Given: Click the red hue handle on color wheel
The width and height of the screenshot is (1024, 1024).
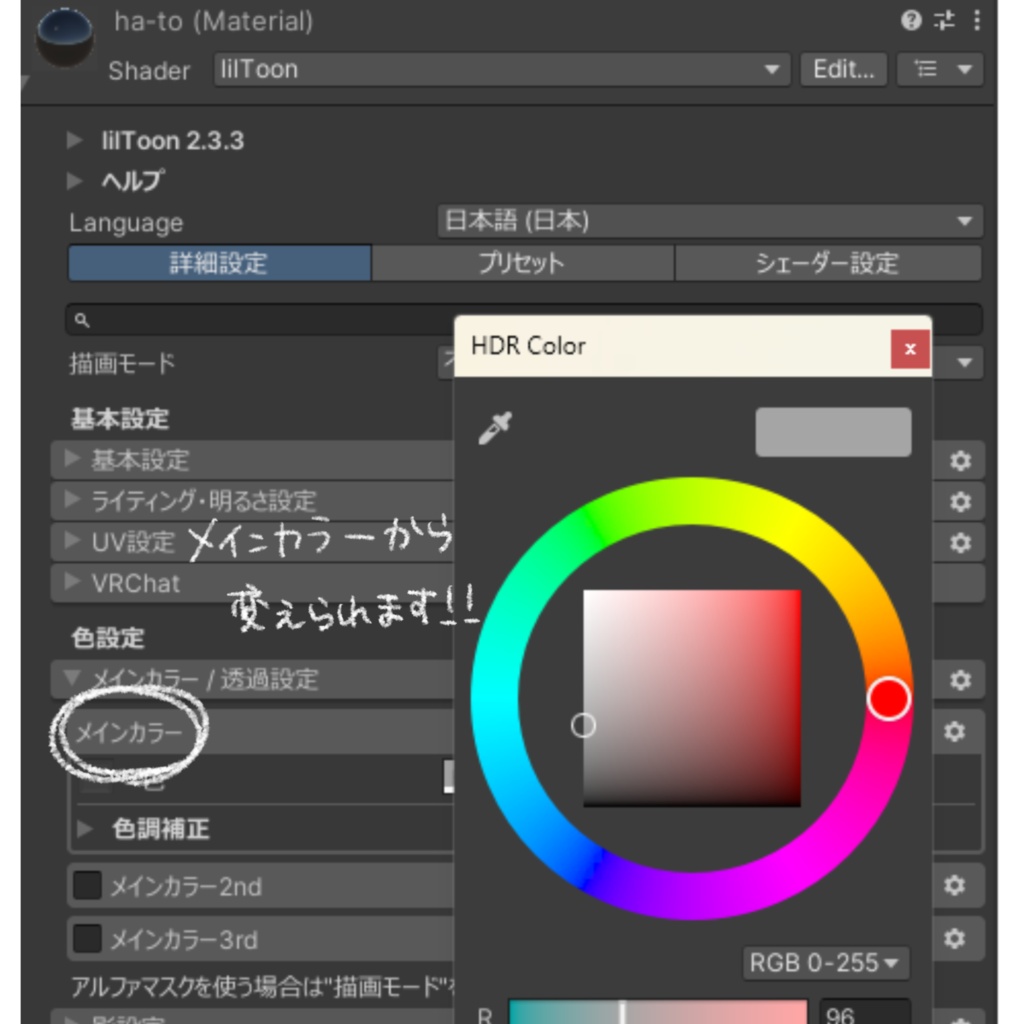Looking at the screenshot, I should tap(888, 699).
